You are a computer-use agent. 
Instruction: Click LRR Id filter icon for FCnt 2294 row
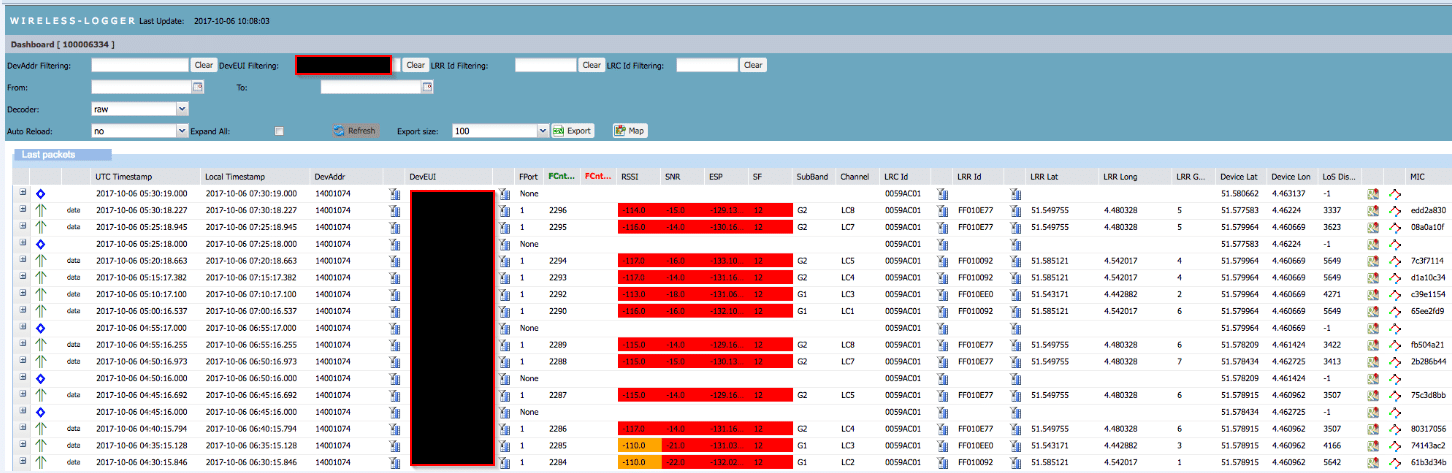coord(1016,260)
